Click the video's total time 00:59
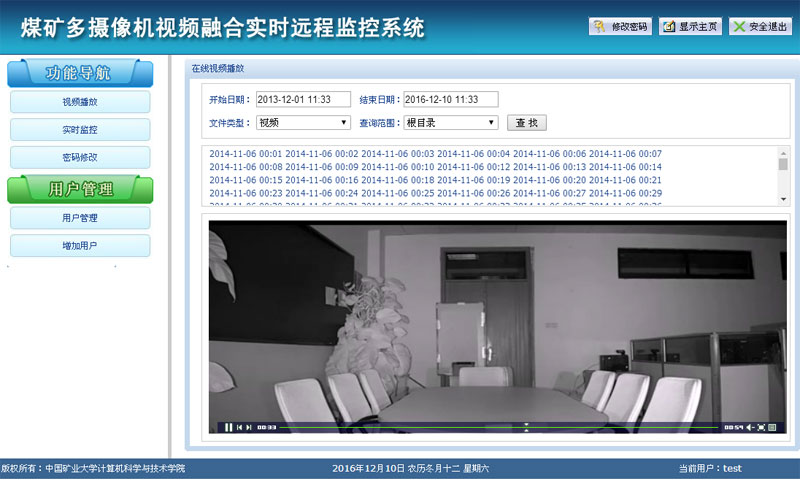This screenshot has height=484, width=800. point(734,427)
